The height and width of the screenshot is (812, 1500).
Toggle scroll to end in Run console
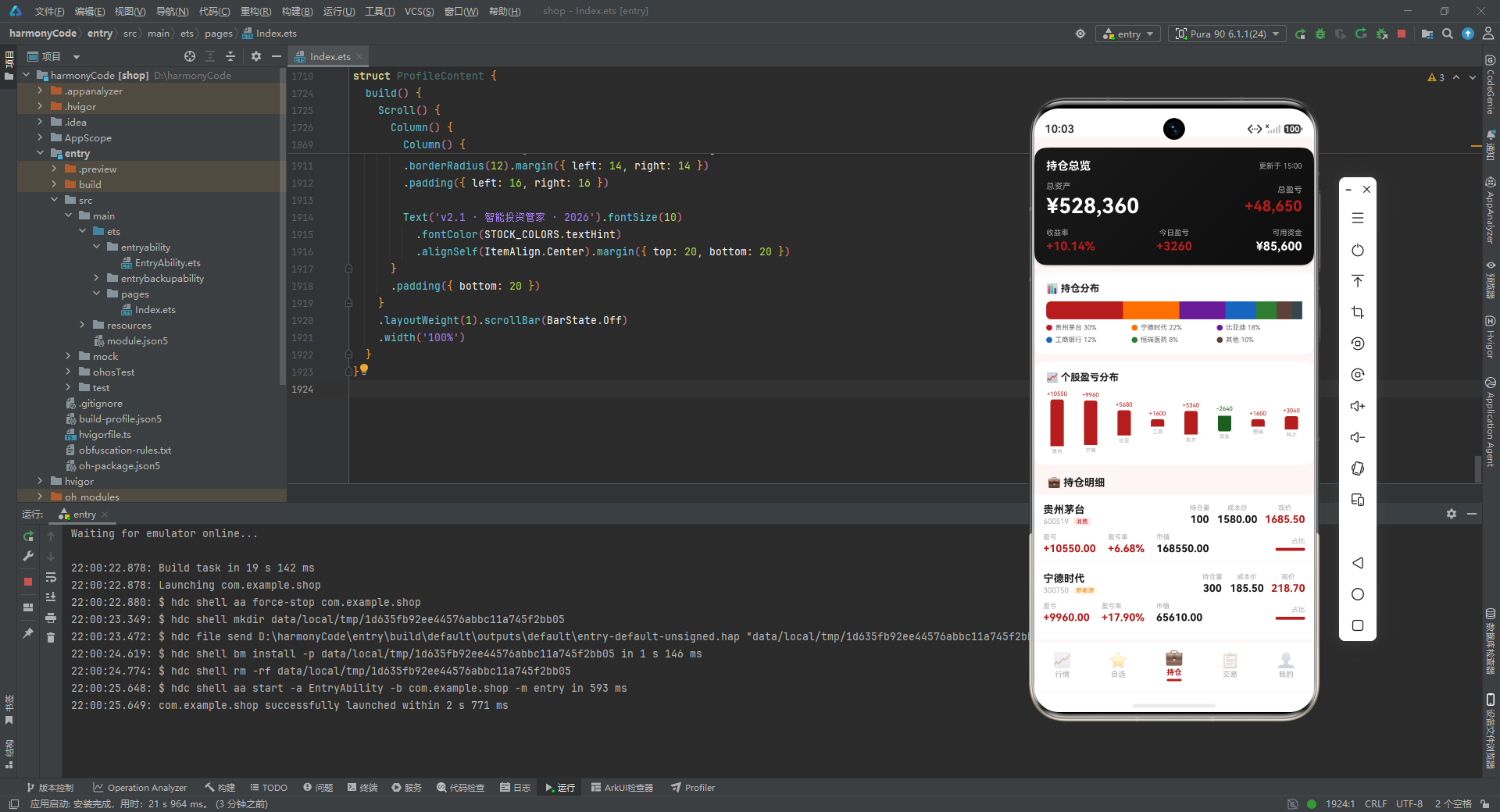[x=51, y=597]
